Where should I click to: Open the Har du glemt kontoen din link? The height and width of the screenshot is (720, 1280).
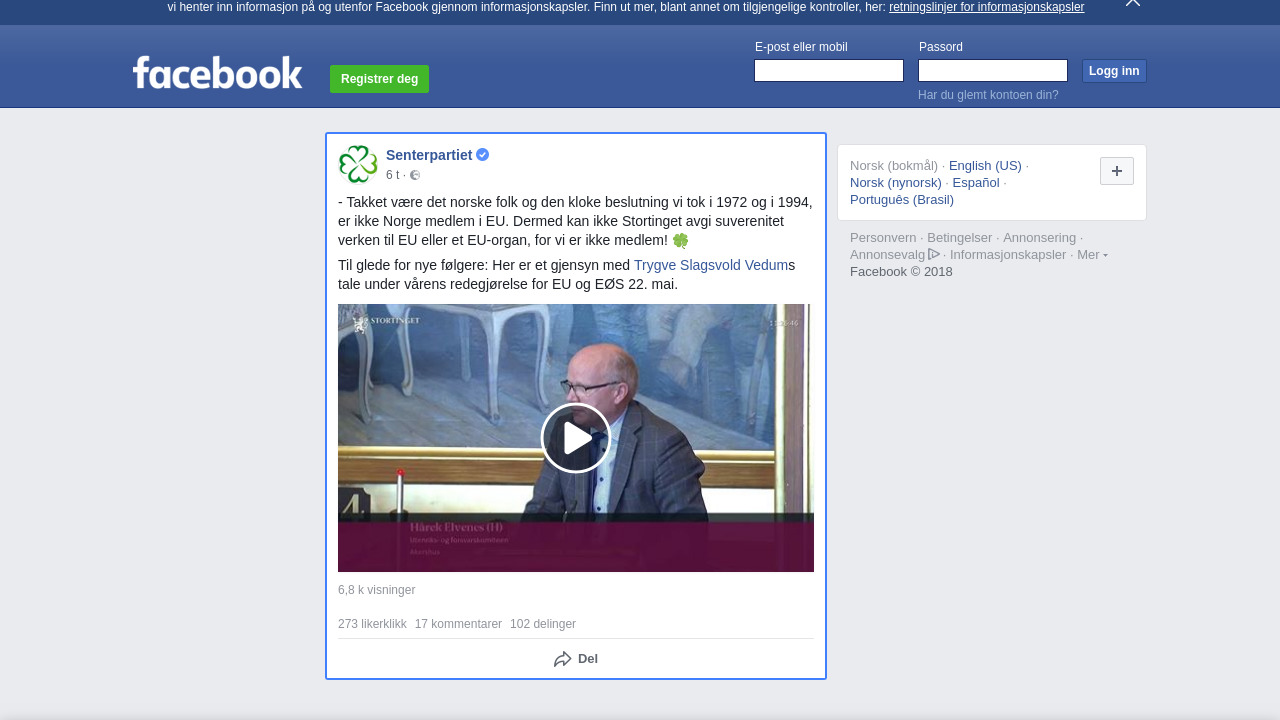[988, 95]
